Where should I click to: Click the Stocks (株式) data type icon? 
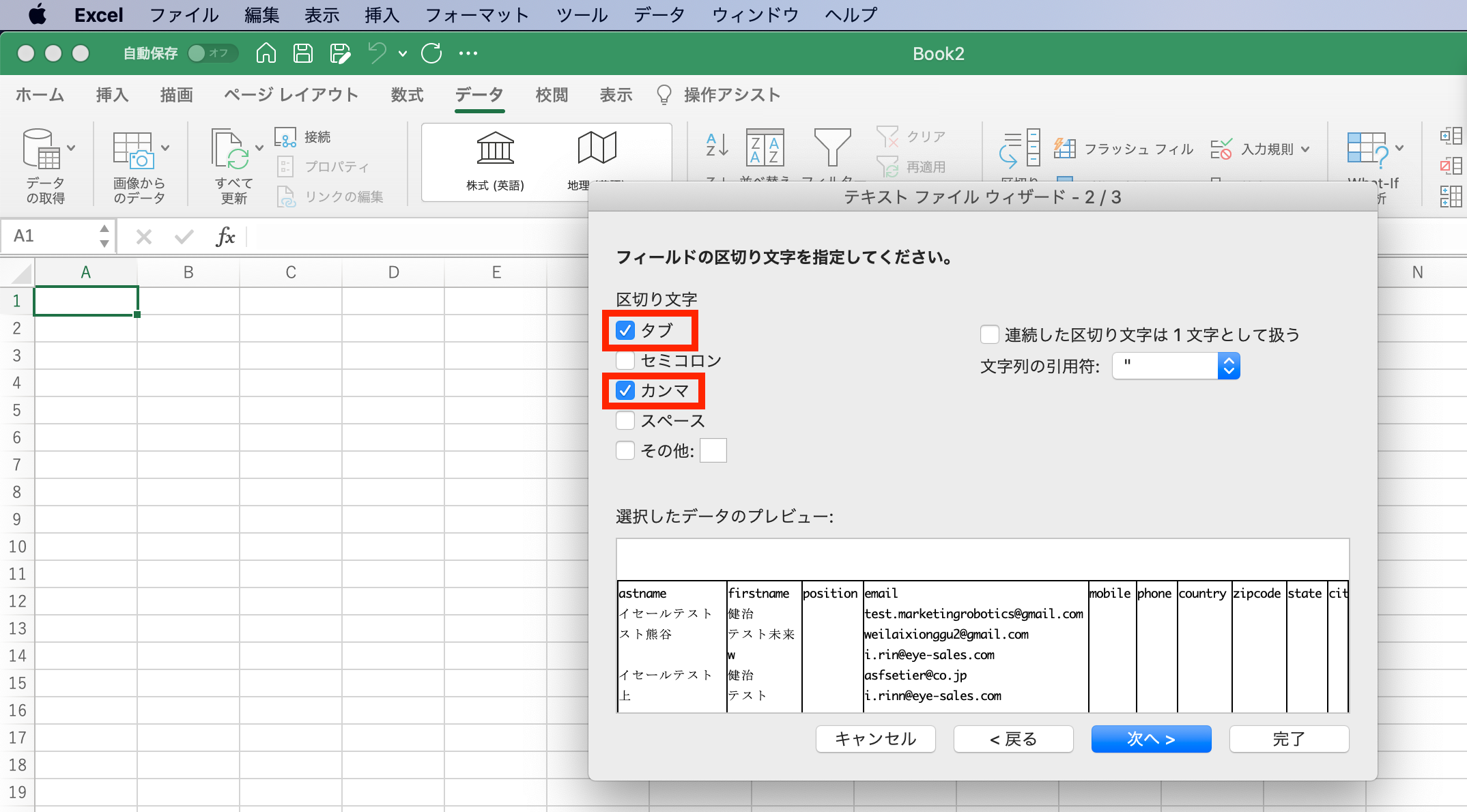[495, 149]
